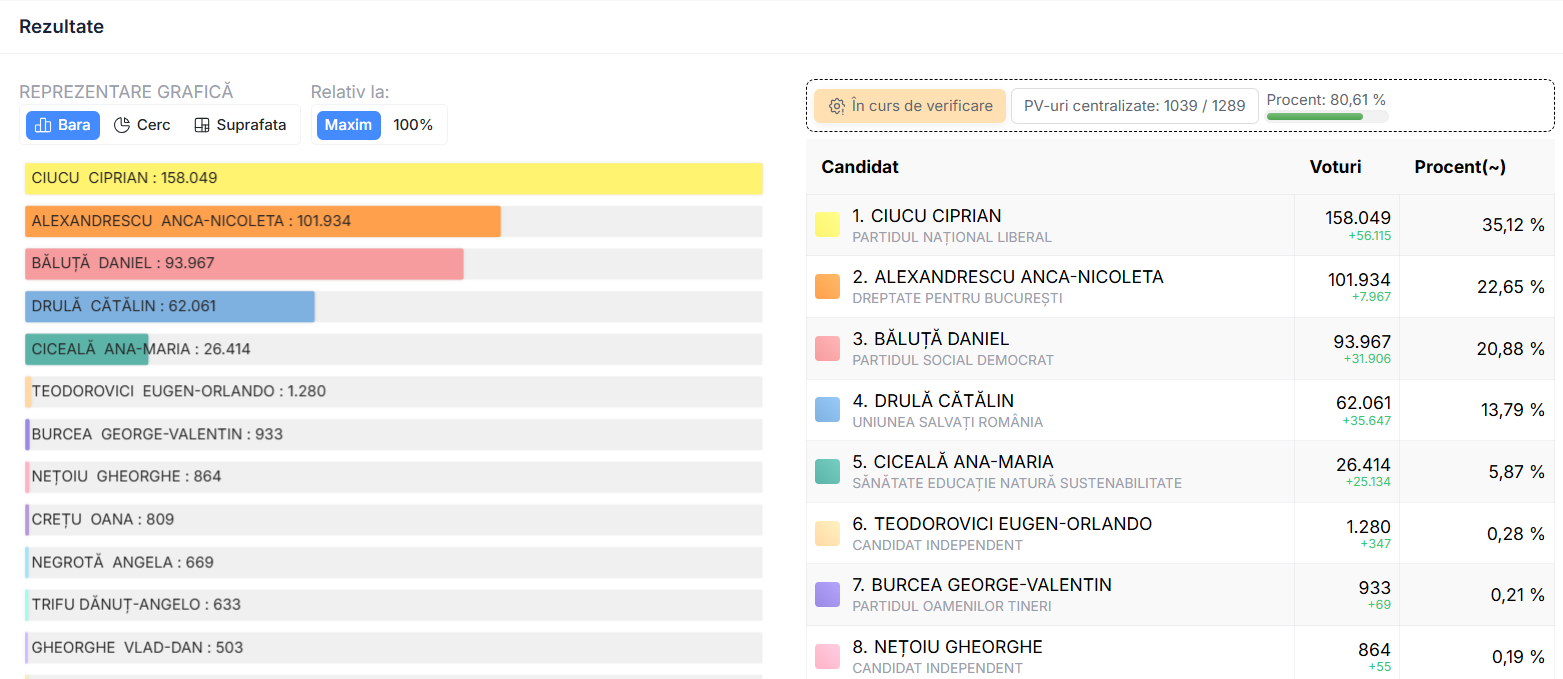Click the Rezultate section title
The width and height of the screenshot is (1563, 679).
point(61,27)
